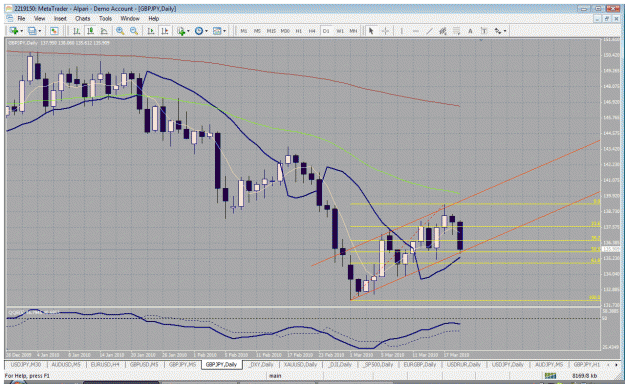625x384 pixels.
Task: Minimize the inner chart window
Action: 597,19
